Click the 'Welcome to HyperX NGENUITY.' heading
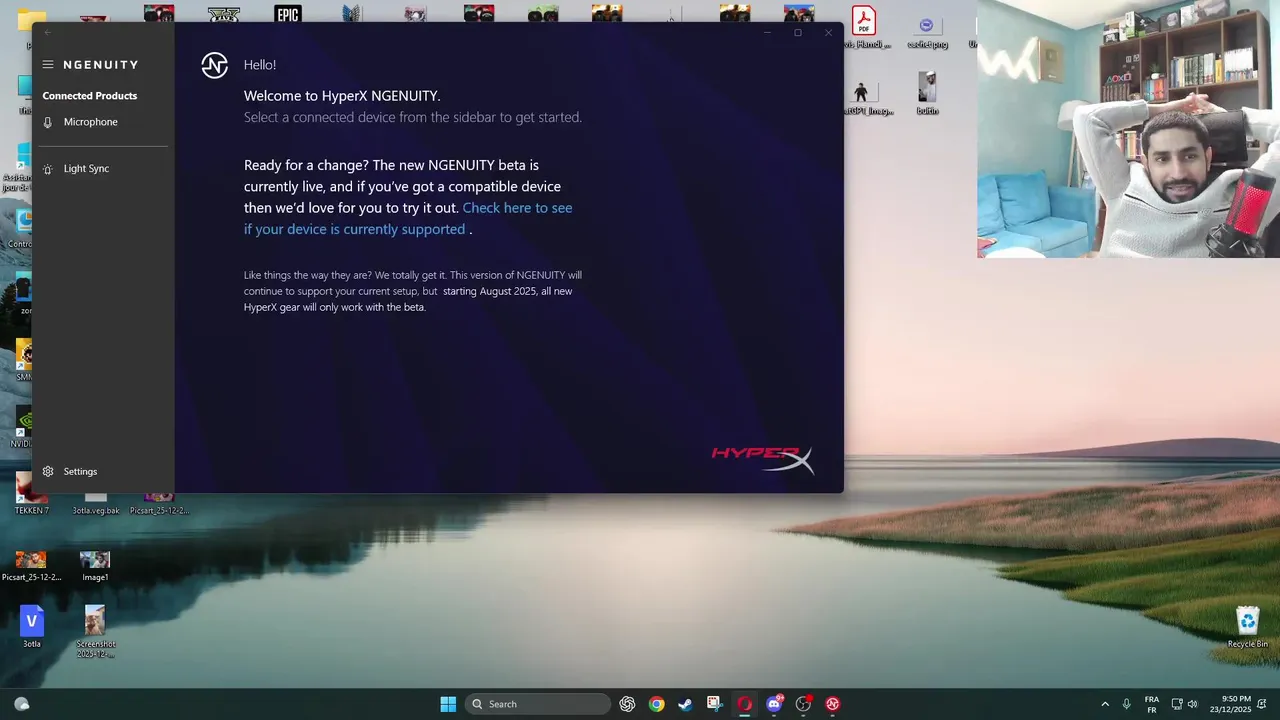Screen dimensions: 1280x720 tap(342, 96)
